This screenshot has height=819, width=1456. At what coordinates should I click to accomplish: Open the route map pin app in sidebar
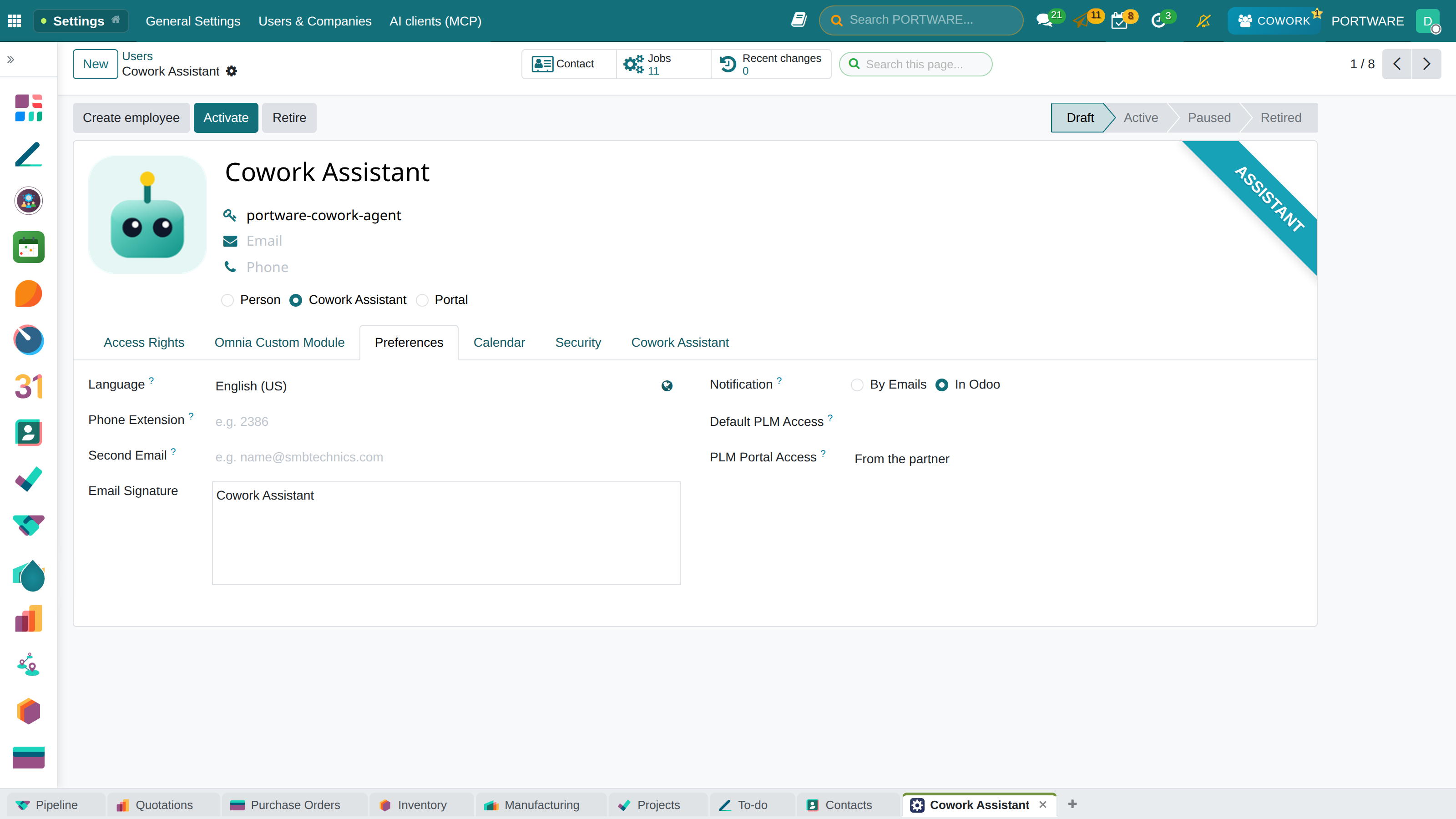(28, 665)
